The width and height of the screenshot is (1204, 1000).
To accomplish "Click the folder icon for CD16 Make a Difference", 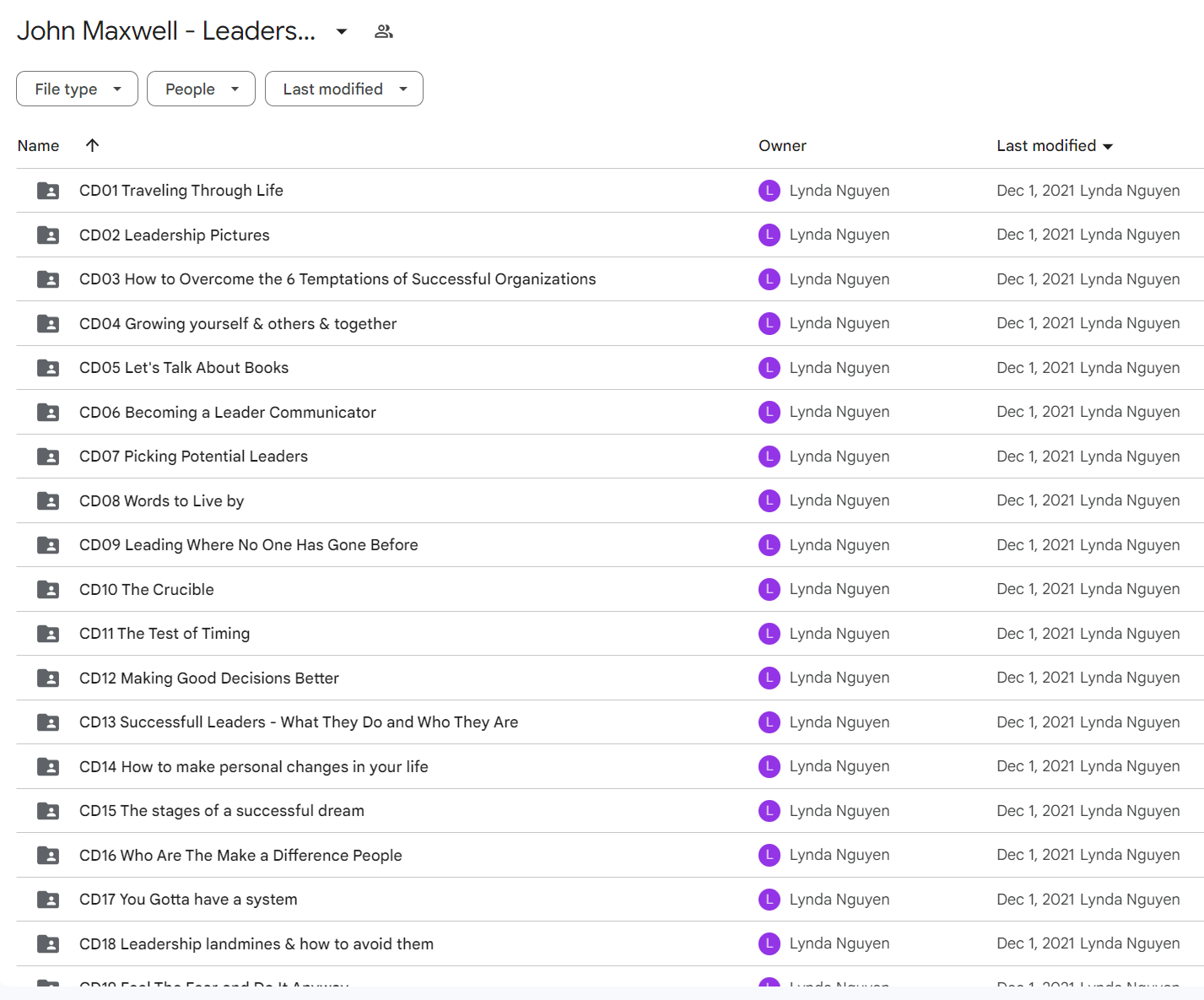I will (48, 855).
